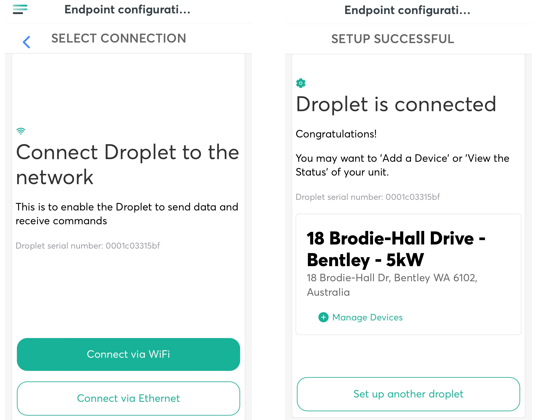Click the Connect Droplet to the network heading
This screenshot has height=420, width=541.
[x=127, y=165]
